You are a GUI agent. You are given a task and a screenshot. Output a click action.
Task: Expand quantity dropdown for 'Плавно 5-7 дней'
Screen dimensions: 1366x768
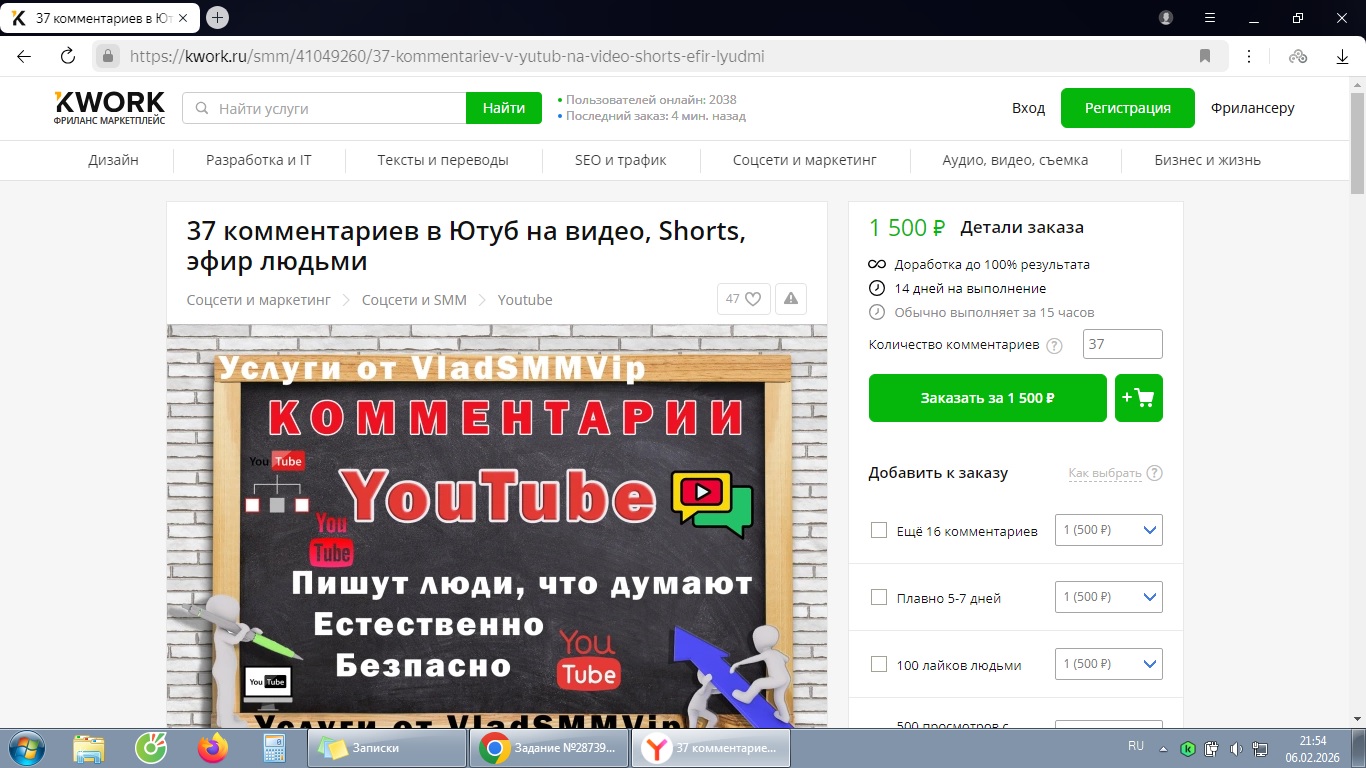[x=1109, y=597]
